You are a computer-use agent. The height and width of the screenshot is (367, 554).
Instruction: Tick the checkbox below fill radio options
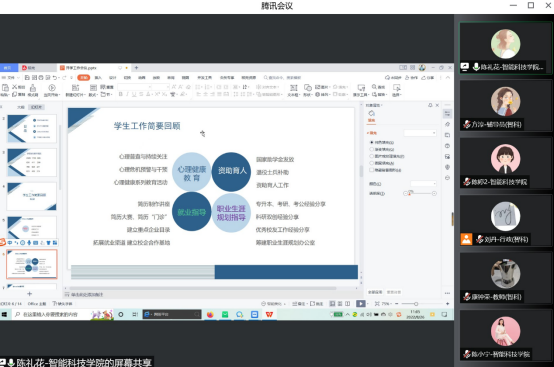[372, 170]
